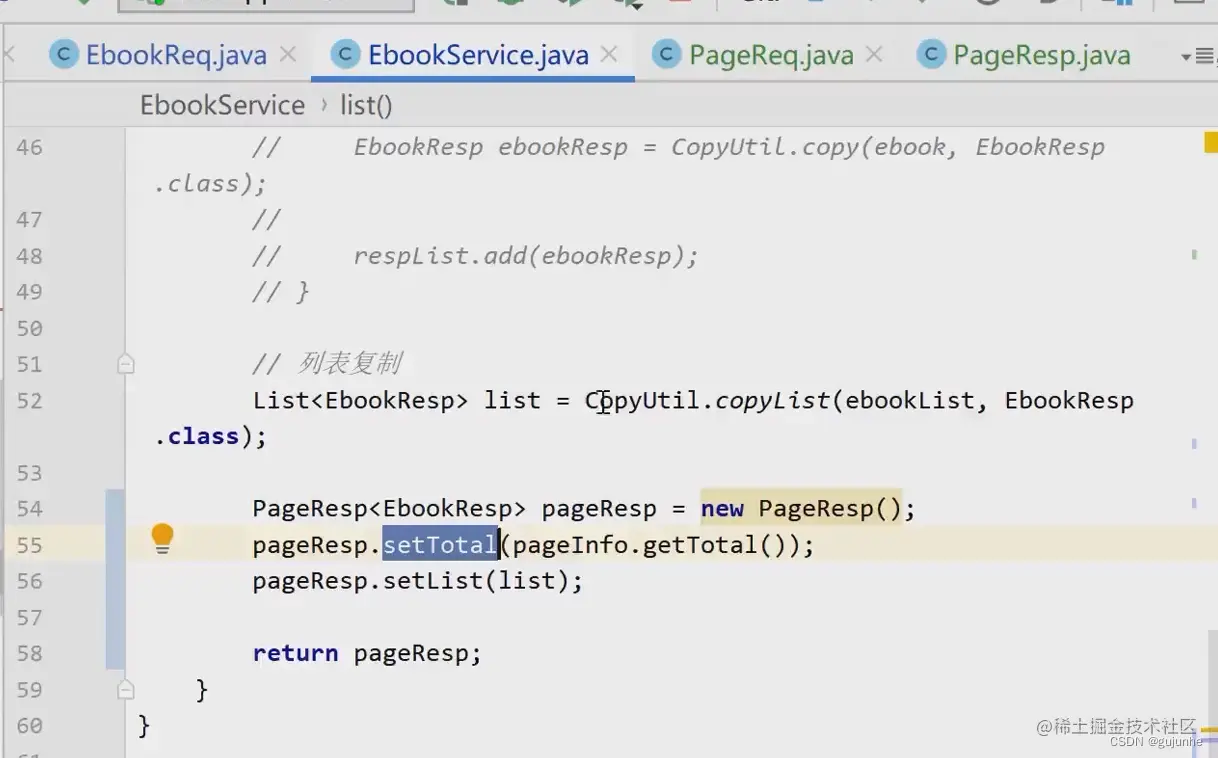
Task: Open the hidden tabs list dropdown
Action: [1196, 56]
